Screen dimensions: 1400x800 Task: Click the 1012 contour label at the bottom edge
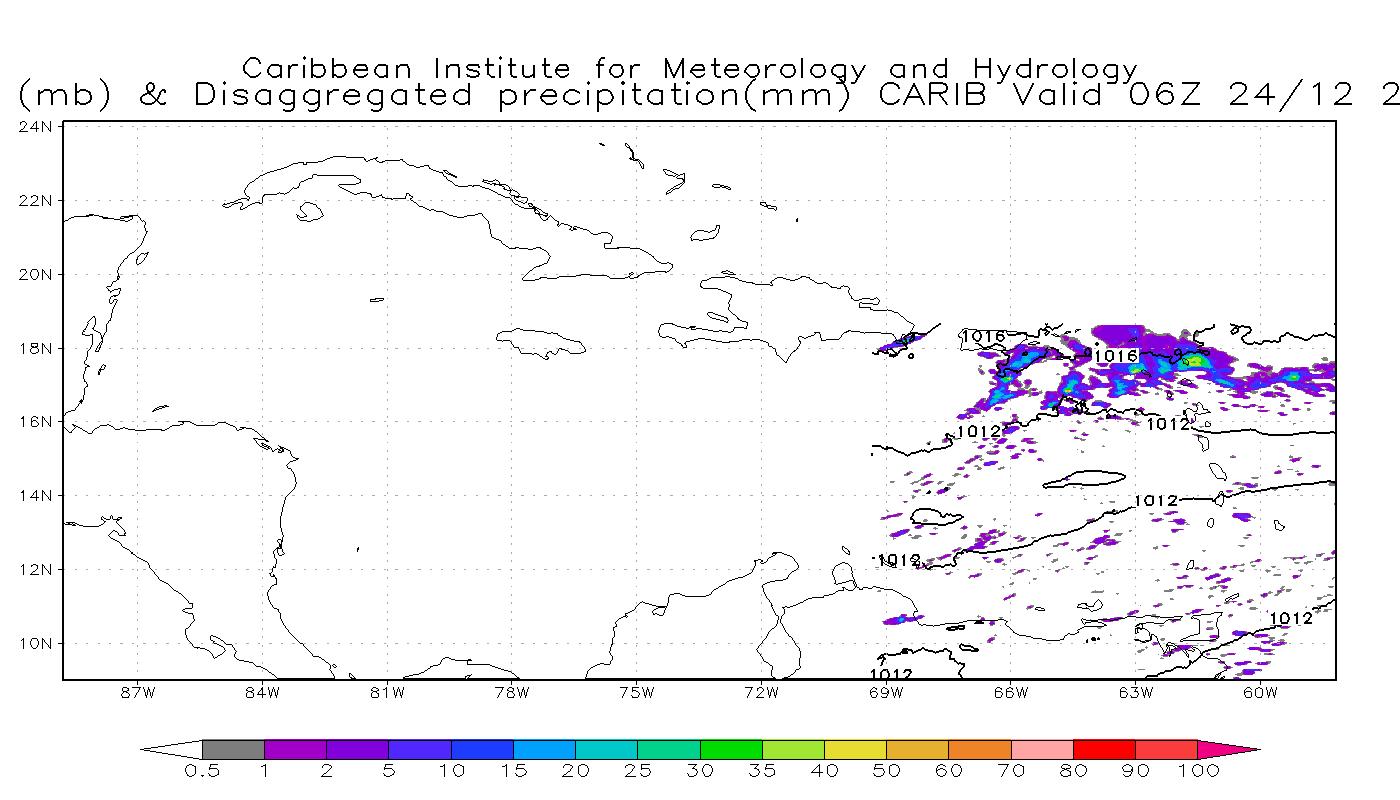890,674
